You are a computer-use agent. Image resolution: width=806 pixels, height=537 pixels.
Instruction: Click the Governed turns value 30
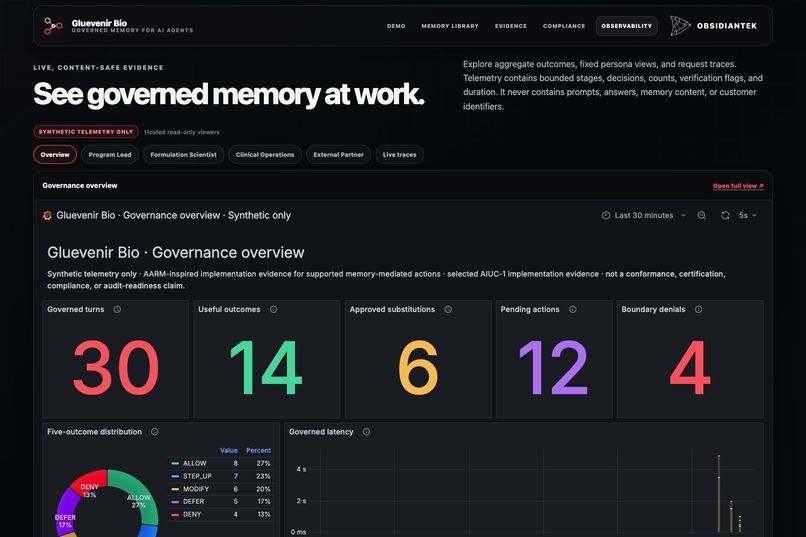click(x=116, y=367)
